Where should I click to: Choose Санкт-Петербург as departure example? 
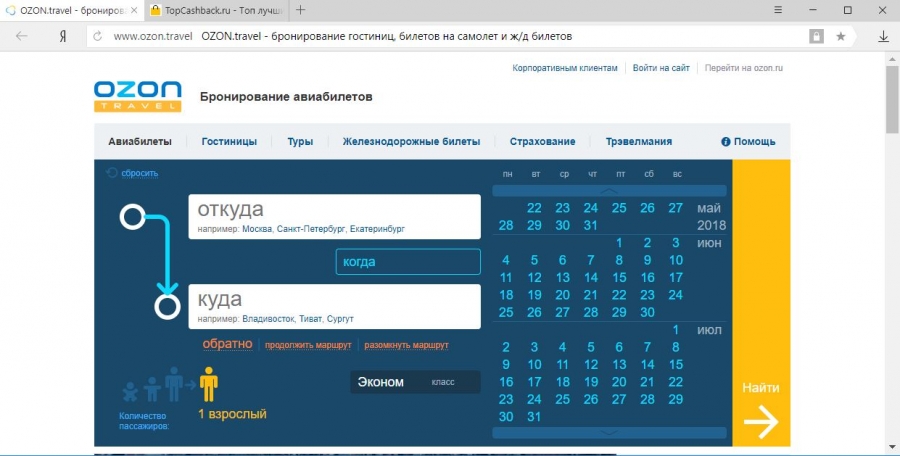(x=311, y=229)
